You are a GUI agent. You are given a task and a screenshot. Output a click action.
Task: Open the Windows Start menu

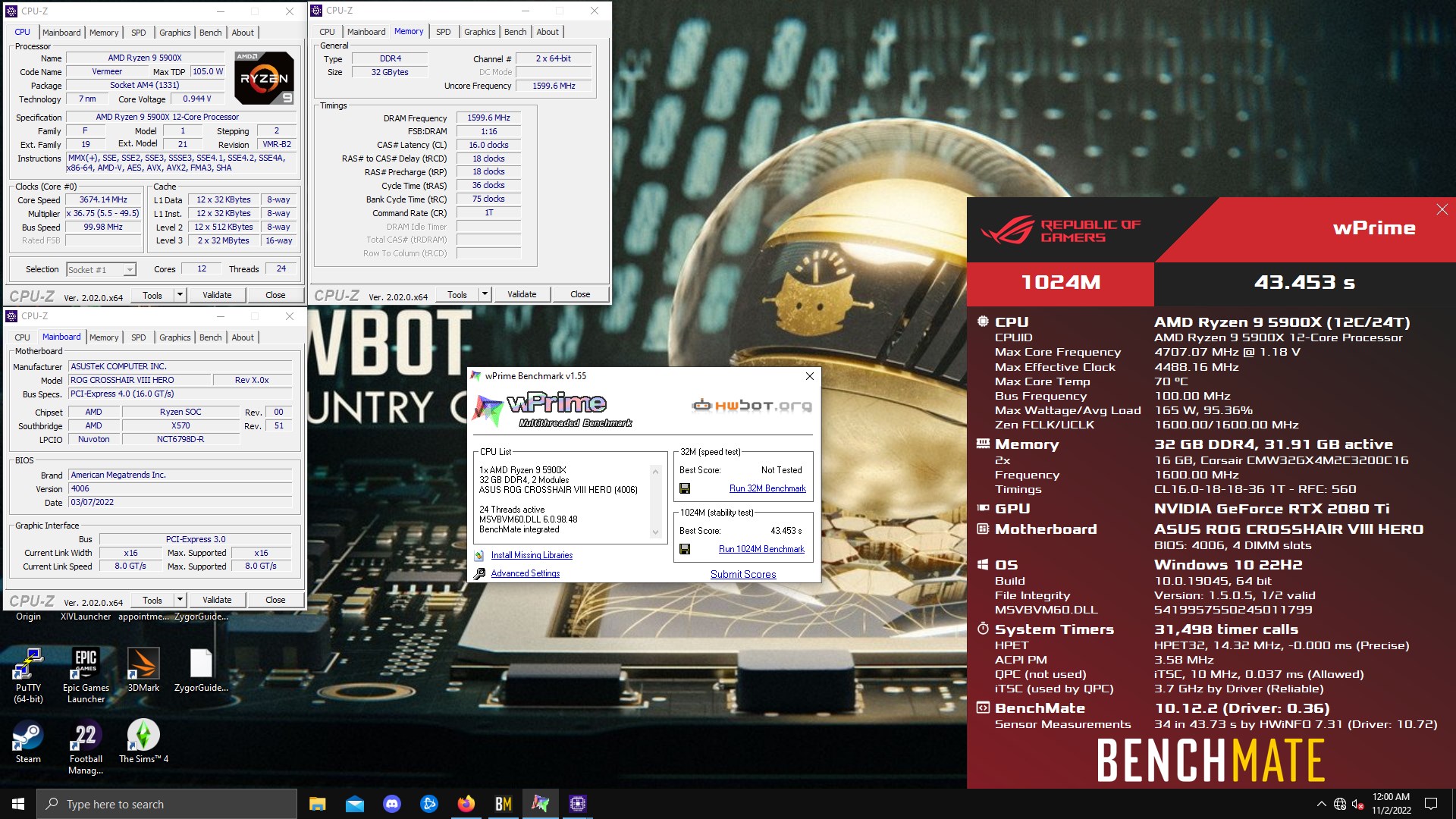pyautogui.click(x=18, y=804)
